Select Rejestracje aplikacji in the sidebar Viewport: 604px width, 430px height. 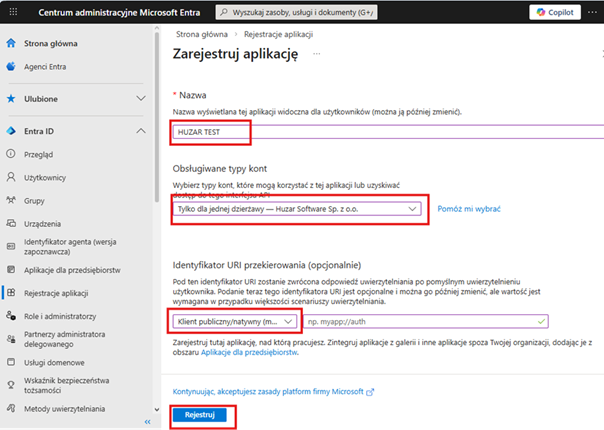pyautogui.click(x=58, y=293)
